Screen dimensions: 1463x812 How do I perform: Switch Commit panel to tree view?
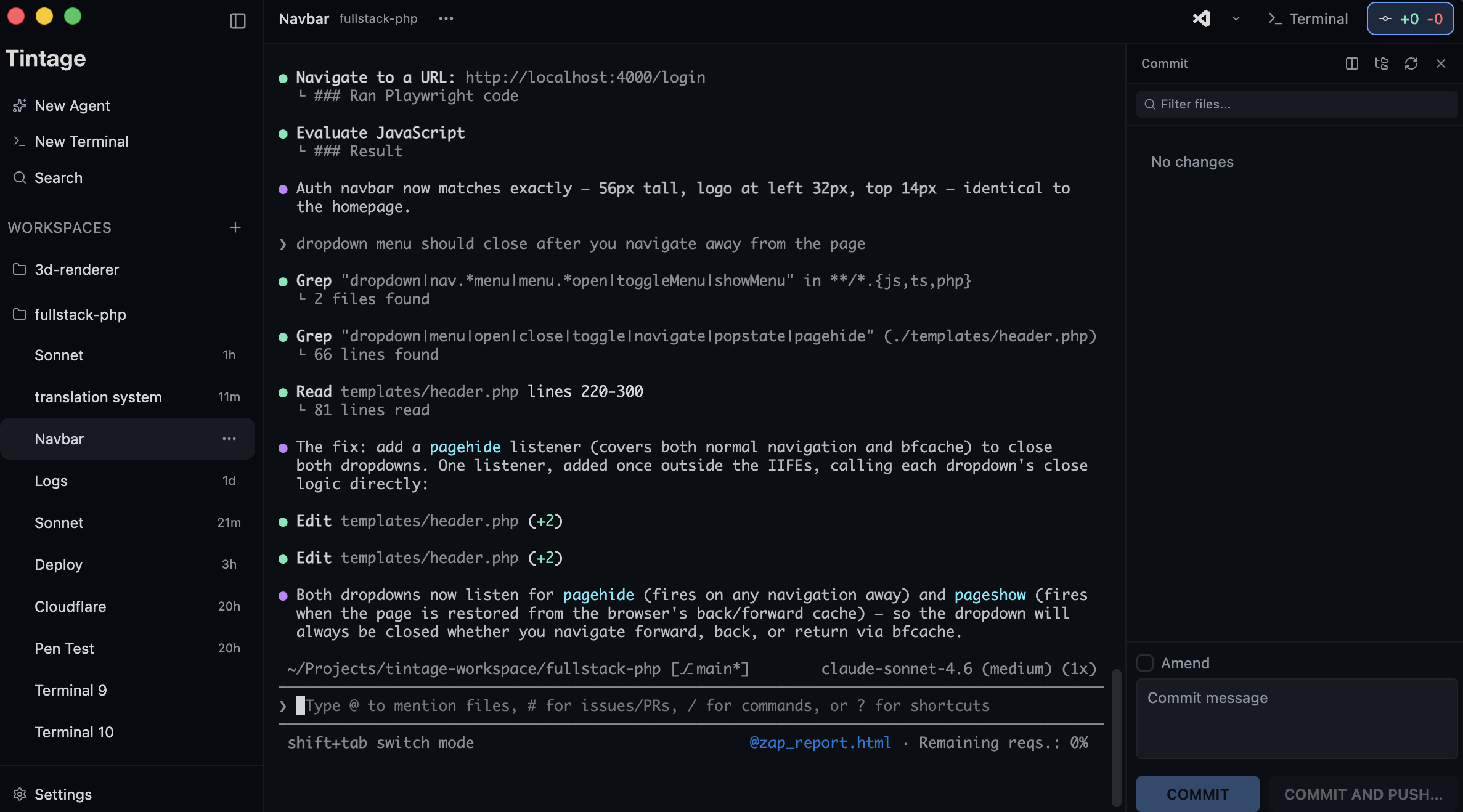click(1381, 63)
